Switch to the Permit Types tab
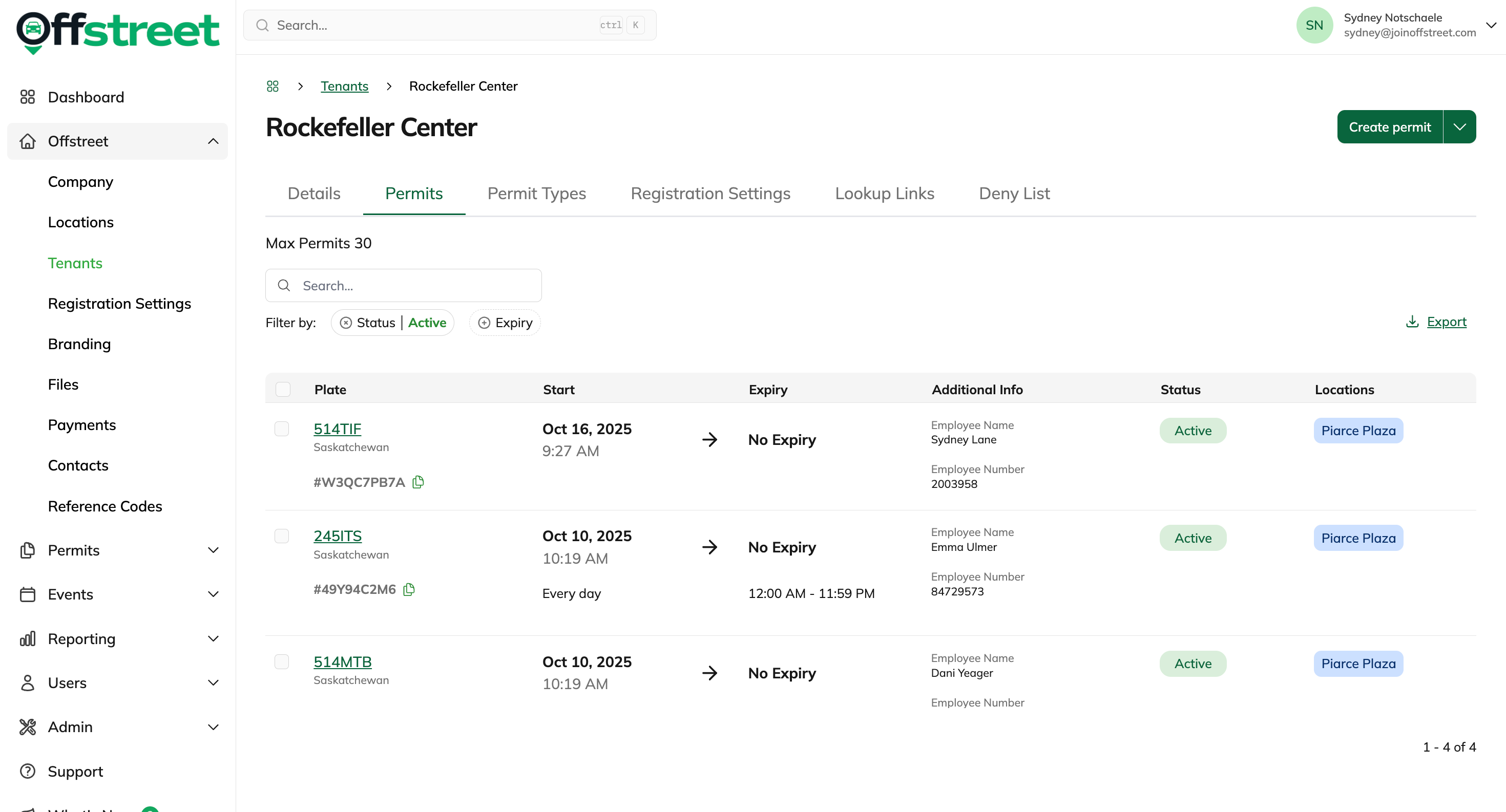Viewport: 1506px width, 812px height. click(x=536, y=194)
